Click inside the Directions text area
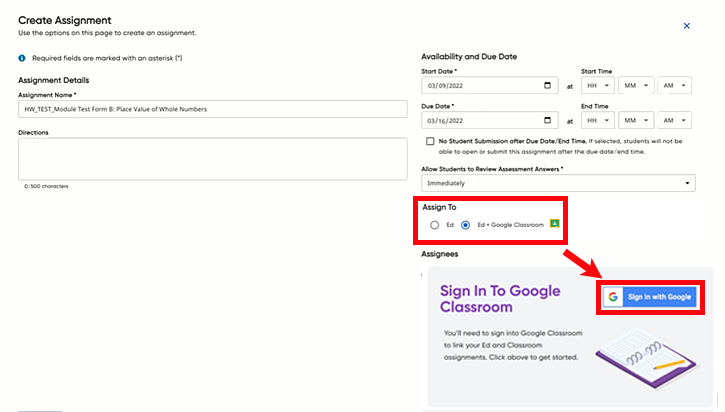The height and width of the screenshot is (412, 725). coord(213,159)
